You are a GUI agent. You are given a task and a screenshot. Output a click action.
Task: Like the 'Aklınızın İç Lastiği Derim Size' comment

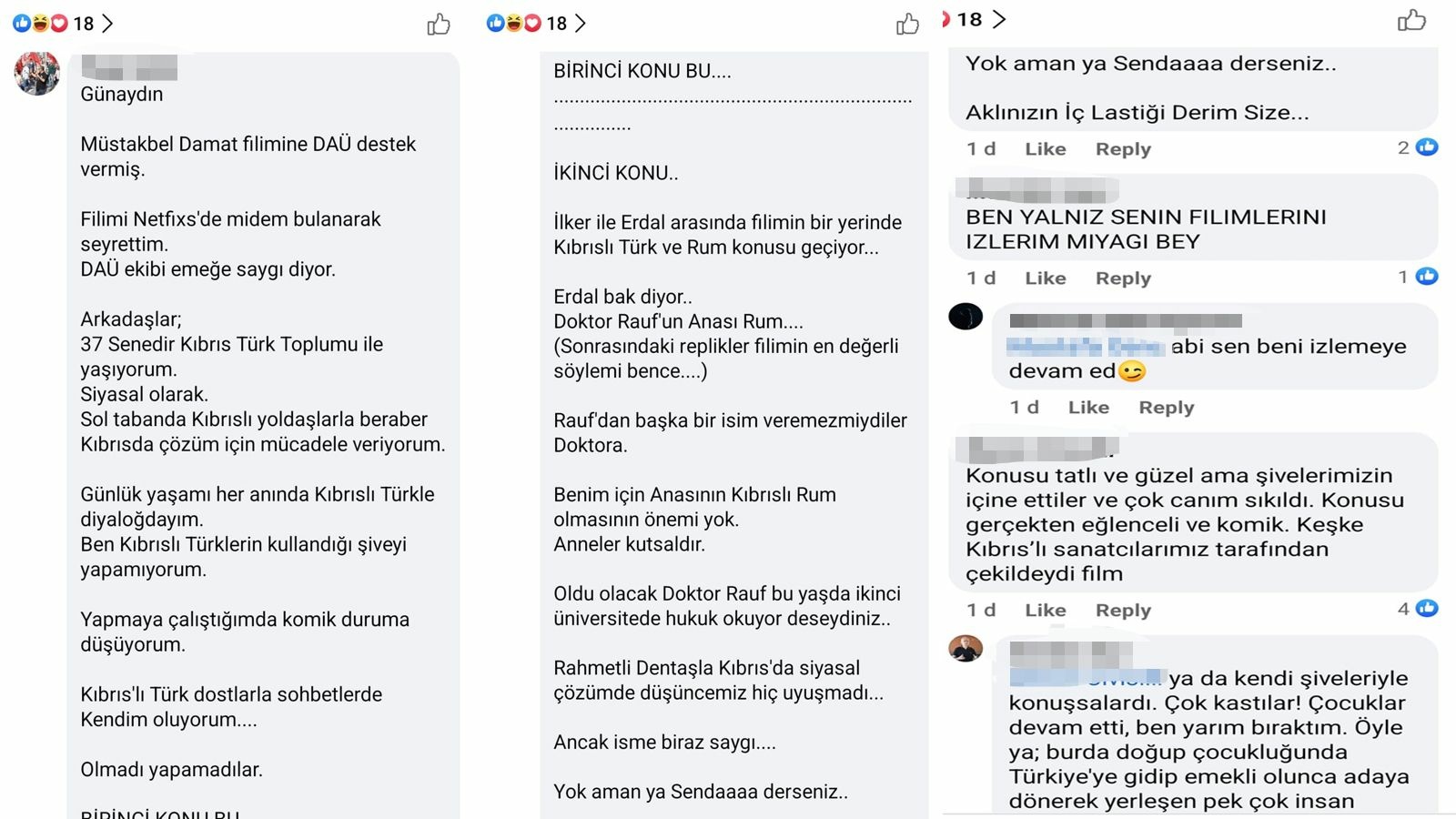1045,149
